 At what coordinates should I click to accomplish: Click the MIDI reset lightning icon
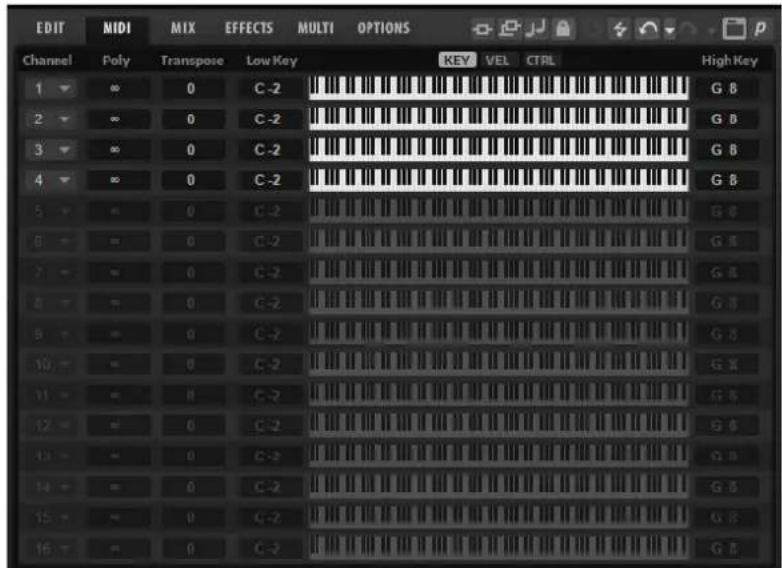(x=620, y=29)
